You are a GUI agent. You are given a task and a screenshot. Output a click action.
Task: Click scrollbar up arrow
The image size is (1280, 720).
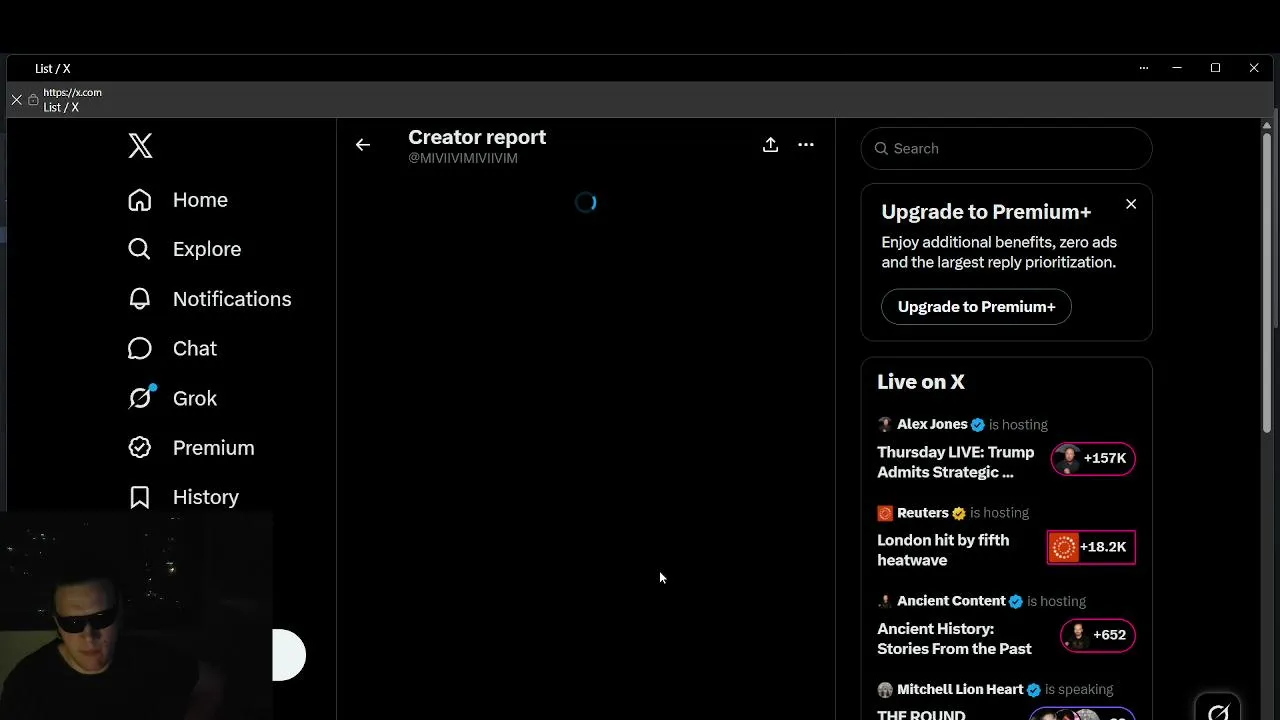point(1267,124)
